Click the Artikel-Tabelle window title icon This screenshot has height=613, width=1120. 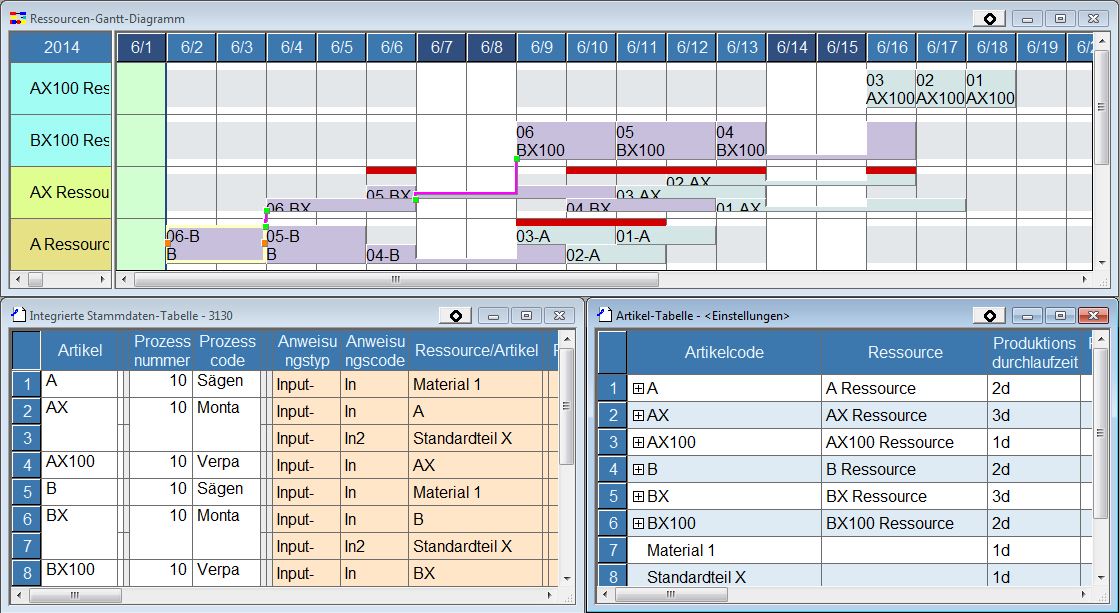tap(604, 315)
